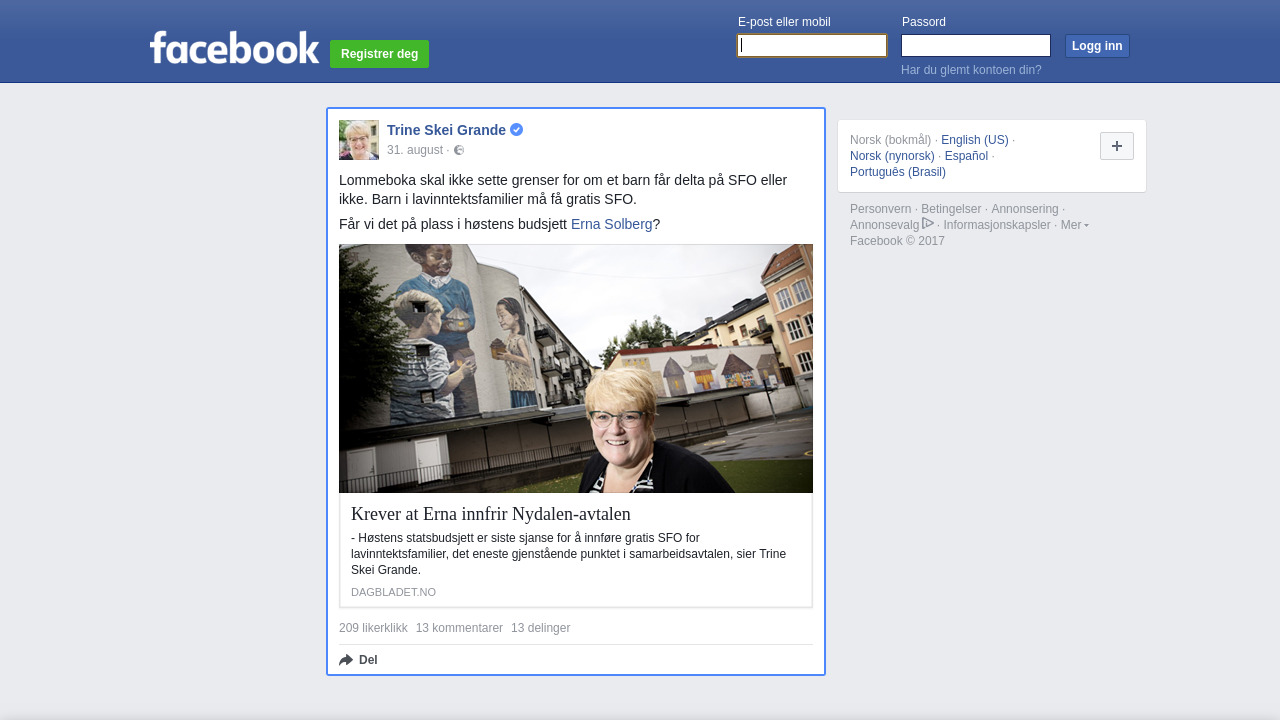
Task: Open the Har du glemt kontoen din link
Action: click(971, 70)
